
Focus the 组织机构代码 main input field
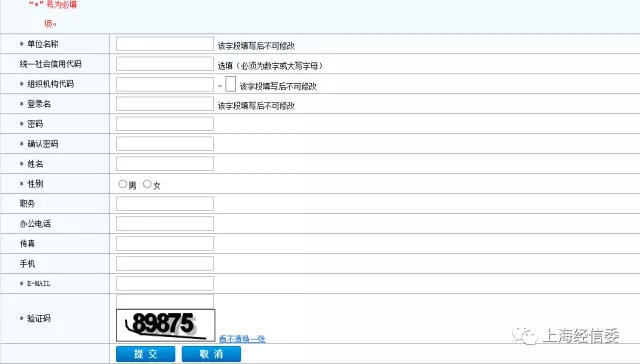165,84
